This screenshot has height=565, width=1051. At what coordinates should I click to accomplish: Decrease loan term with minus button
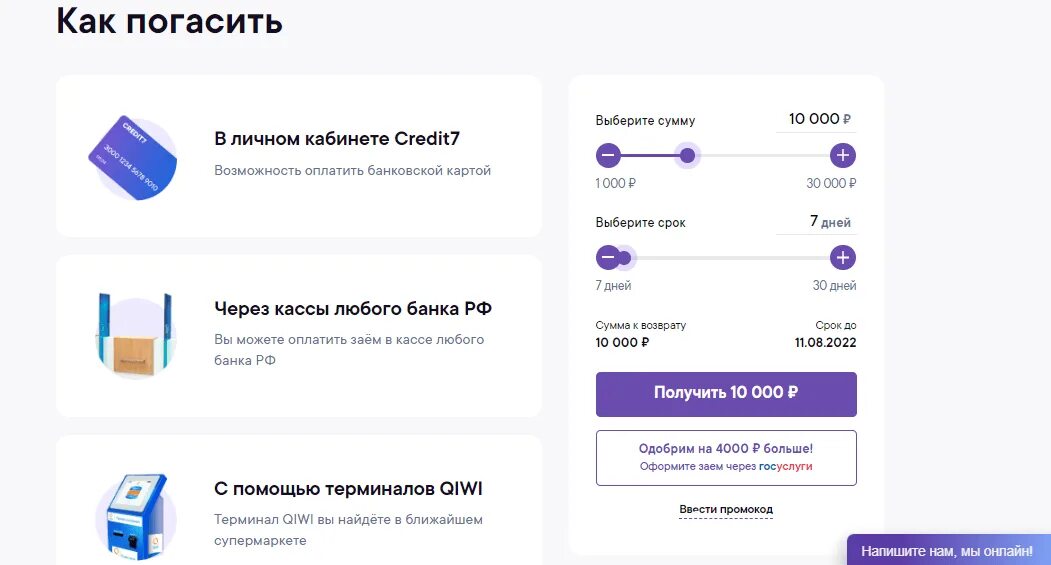pyautogui.click(x=608, y=258)
